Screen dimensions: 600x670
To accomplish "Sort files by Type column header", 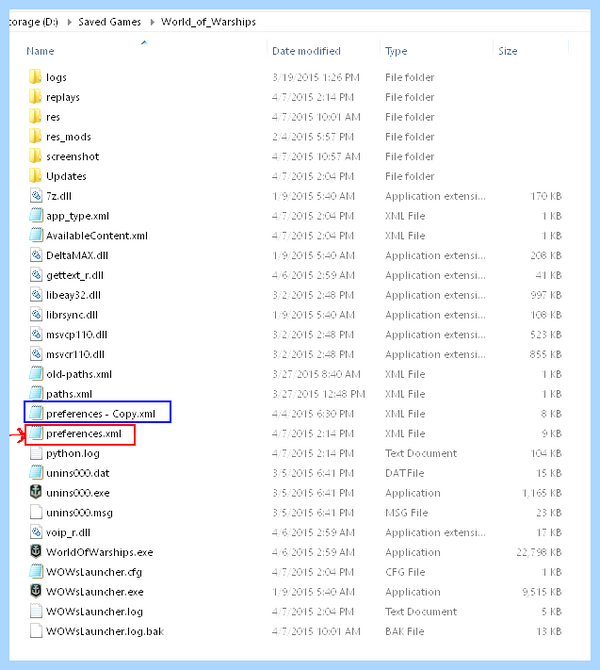I will pyautogui.click(x=396, y=51).
